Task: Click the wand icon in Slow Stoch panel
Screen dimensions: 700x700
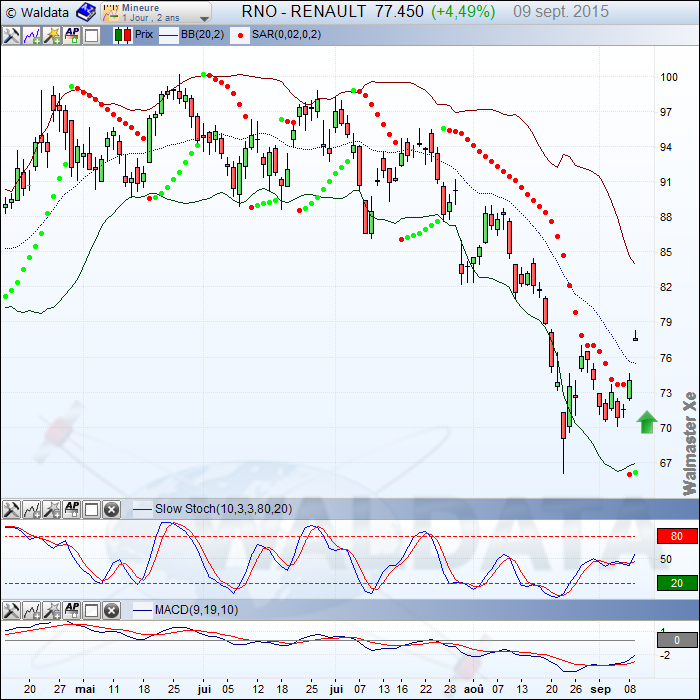Action: click(x=52, y=509)
